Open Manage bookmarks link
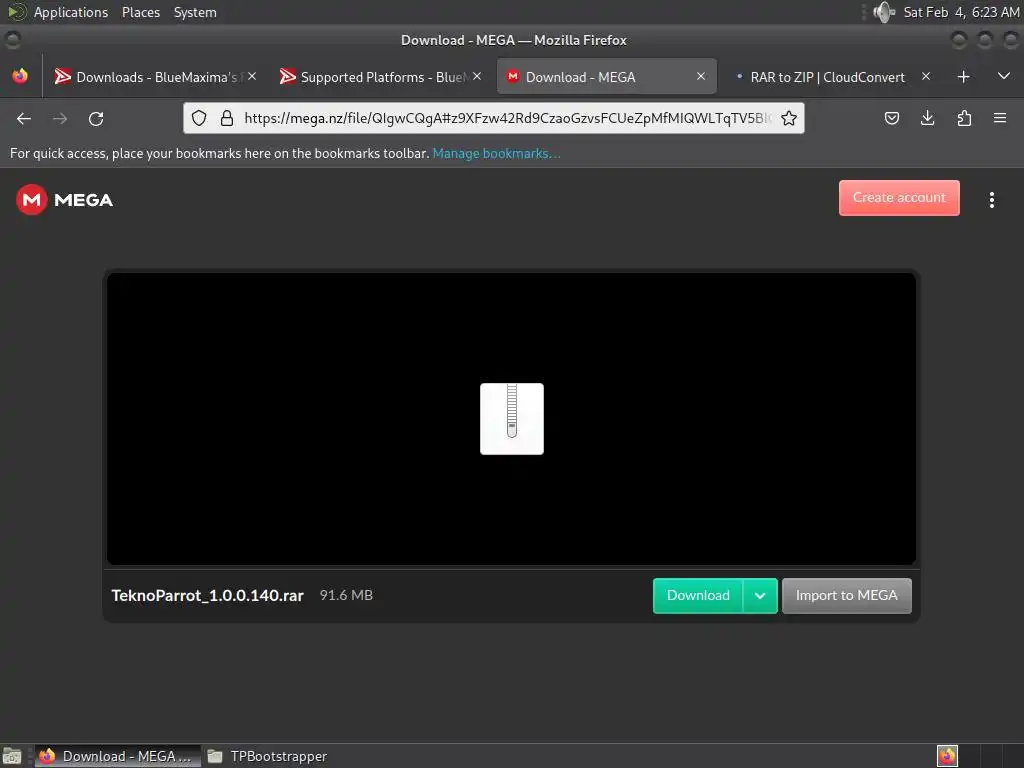The width and height of the screenshot is (1024, 768). (x=496, y=153)
